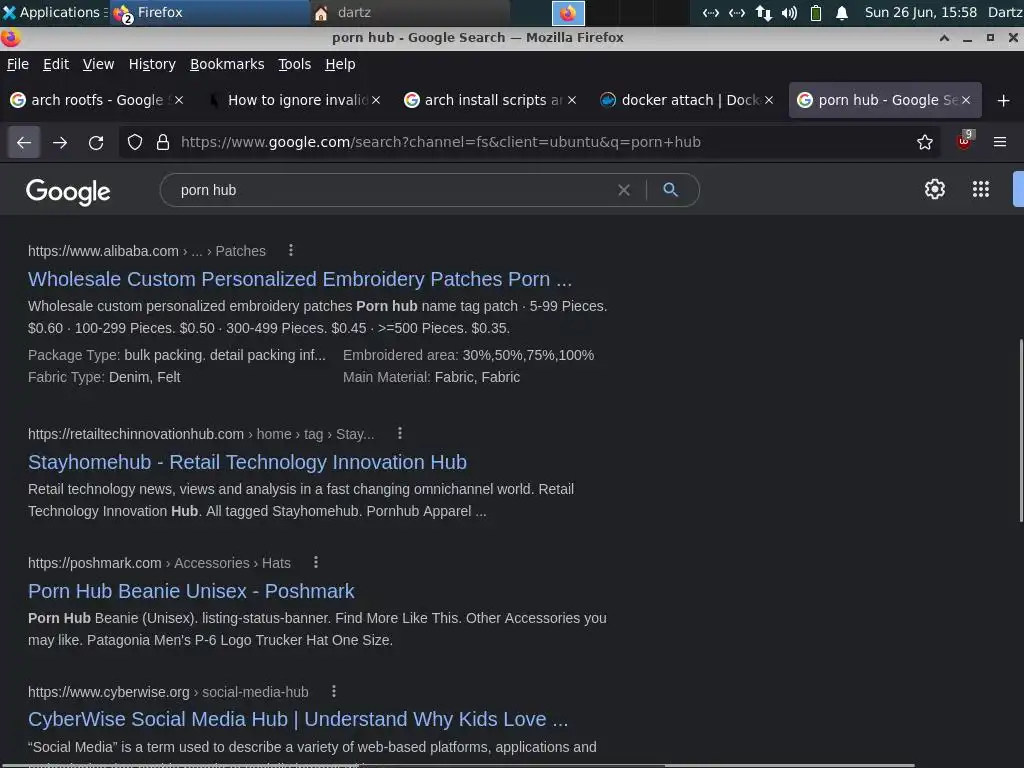Click the Firefox taskbar window button
1024x768 pixels.
coord(209,12)
